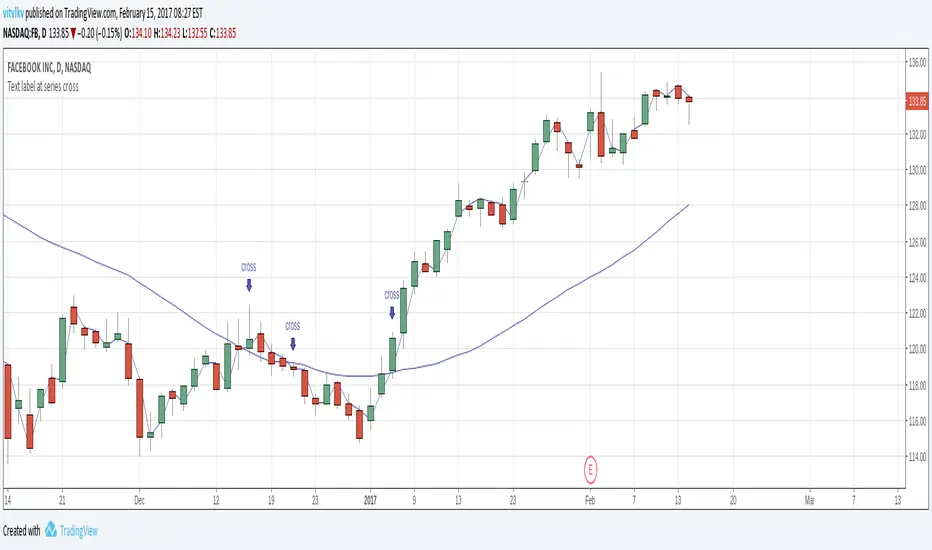This screenshot has width=932, height=550.
Task: Click the 136.00 level on the price scale
Action: click(x=916, y=62)
